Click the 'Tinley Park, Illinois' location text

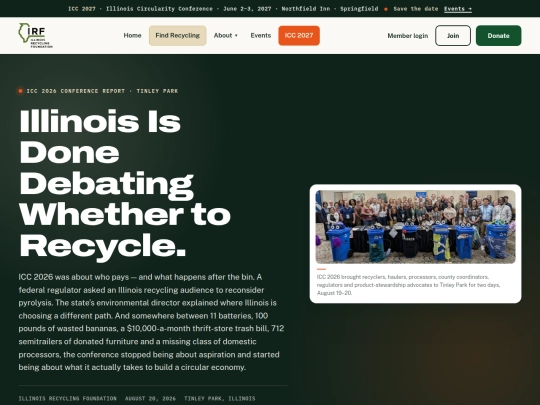[x=220, y=398]
